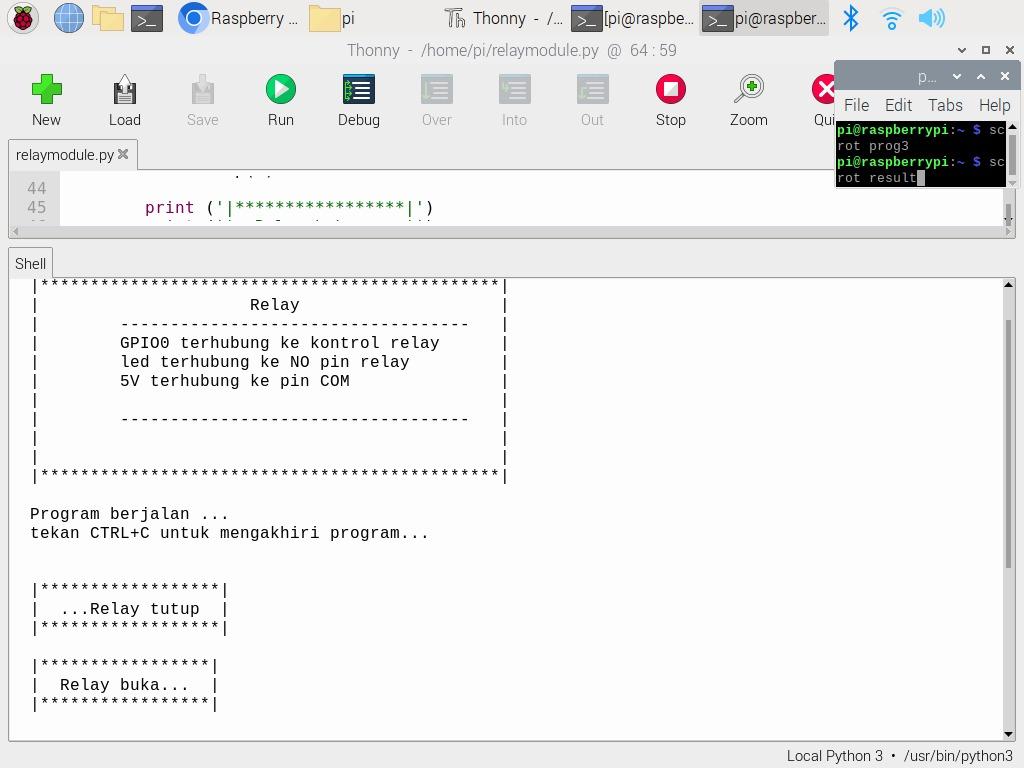Screen dimensions: 1024x768
Task: Open Edit menu in terminal window
Action: pyautogui.click(x=898, y=105)
